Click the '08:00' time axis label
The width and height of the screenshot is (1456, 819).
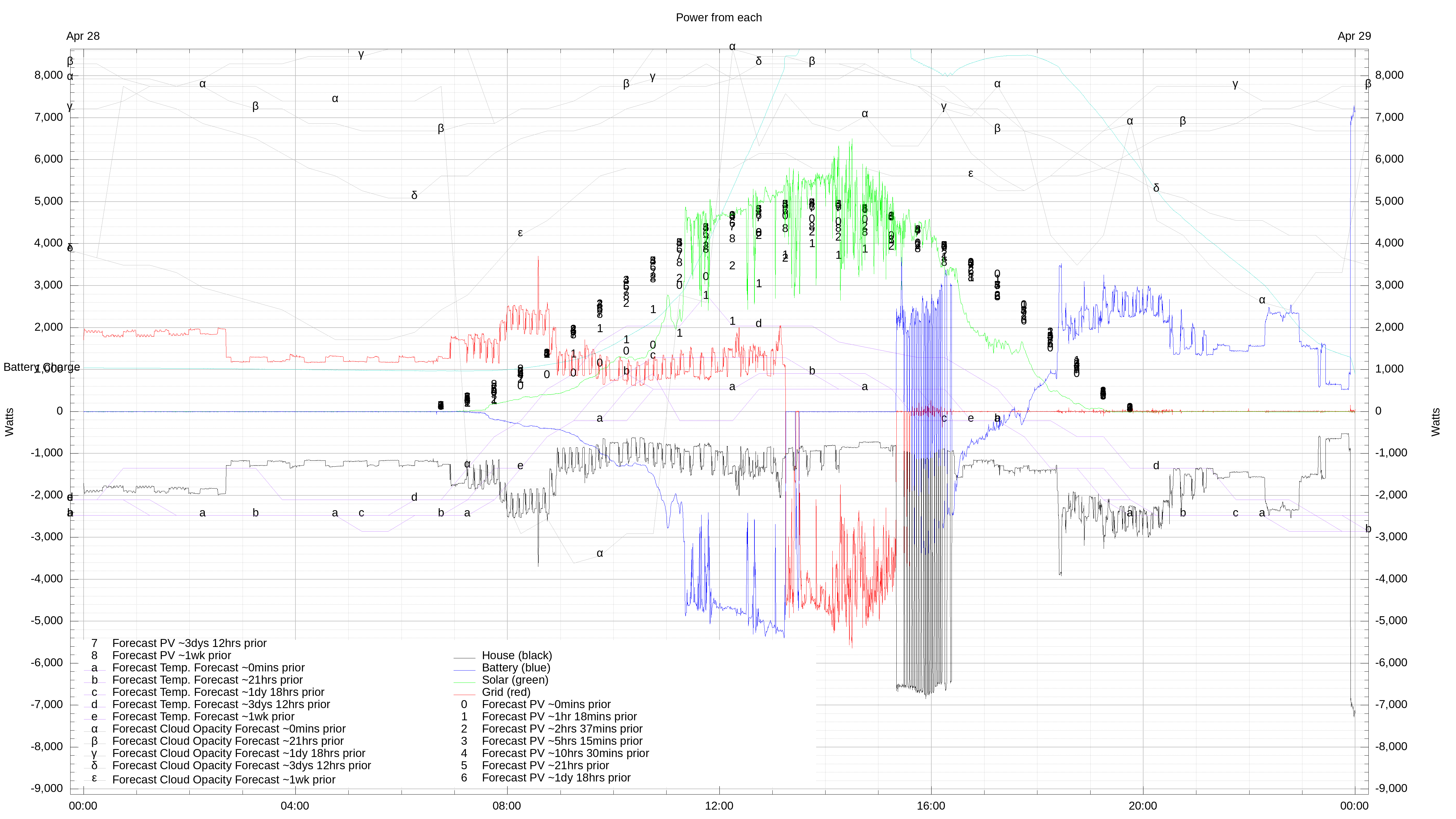click(x=507, y=806)
